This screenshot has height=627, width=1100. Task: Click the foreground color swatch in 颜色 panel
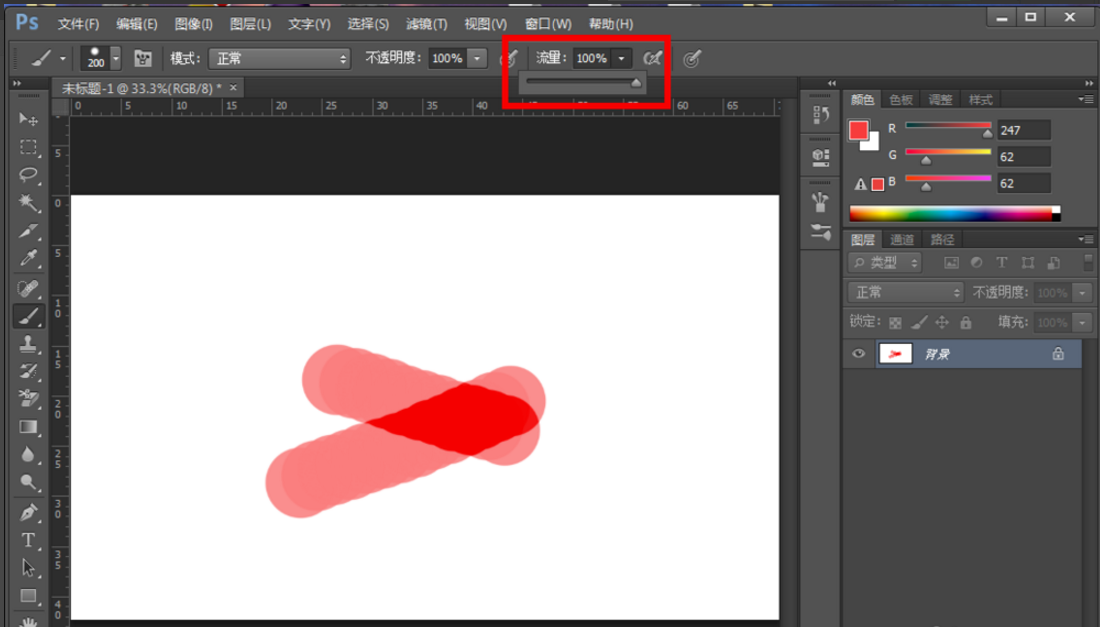(x=858, y=130)
